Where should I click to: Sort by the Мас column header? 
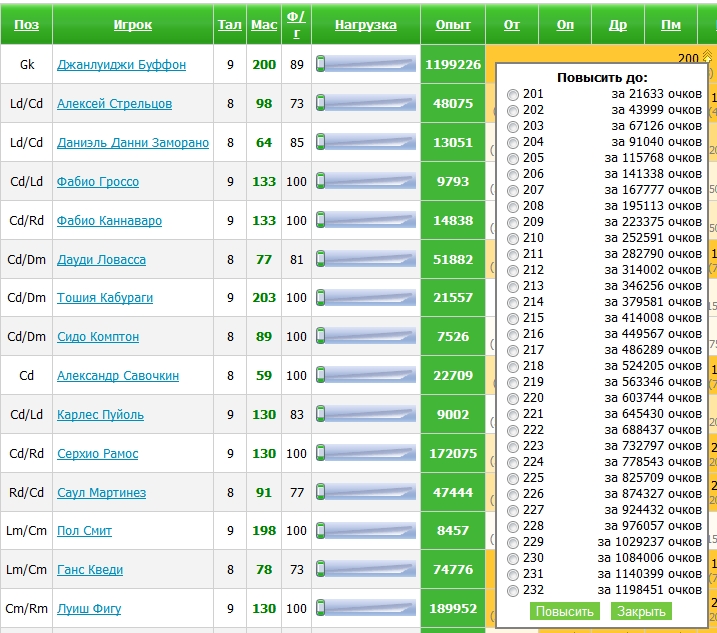(264, 25)
